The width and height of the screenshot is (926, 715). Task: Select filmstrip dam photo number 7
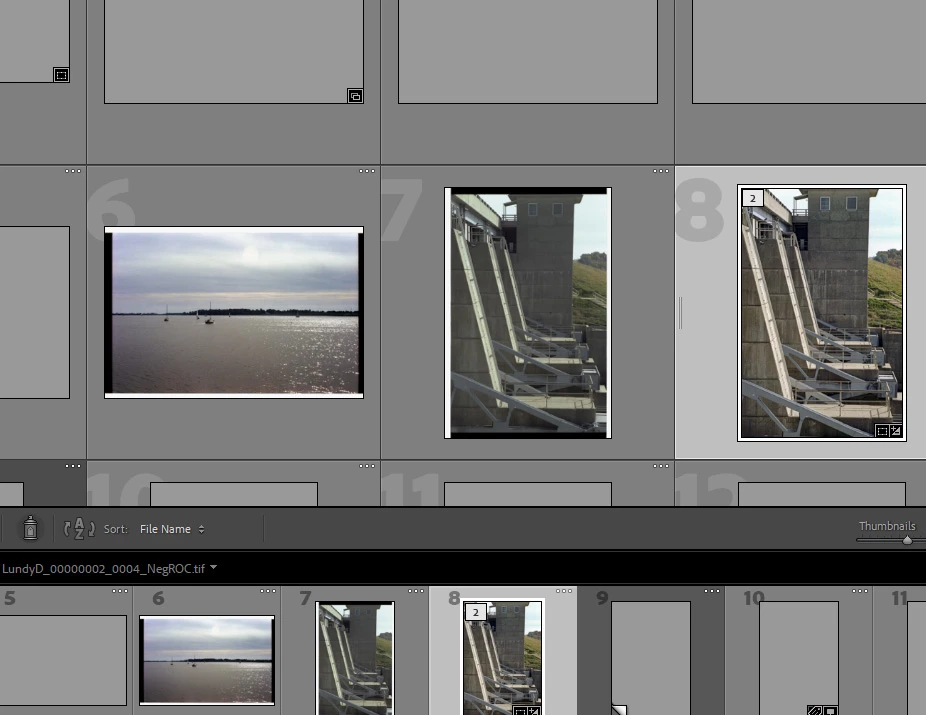point(355,658)
